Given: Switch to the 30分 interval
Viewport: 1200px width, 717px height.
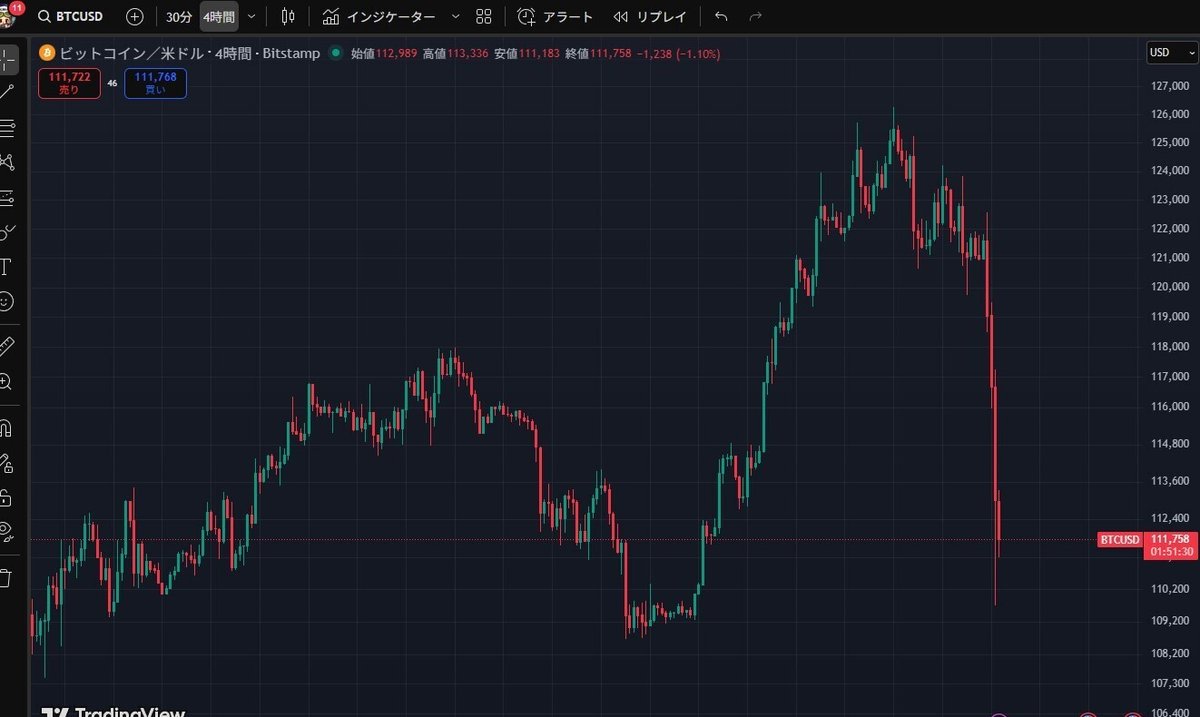Looking at the screenshot, I should point(177,16).
